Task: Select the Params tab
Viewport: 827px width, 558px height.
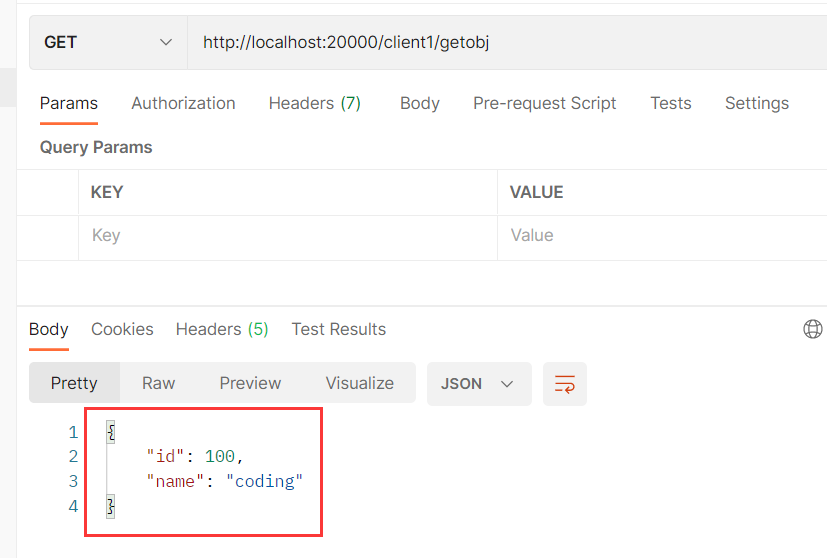Action: click(69, 103)
